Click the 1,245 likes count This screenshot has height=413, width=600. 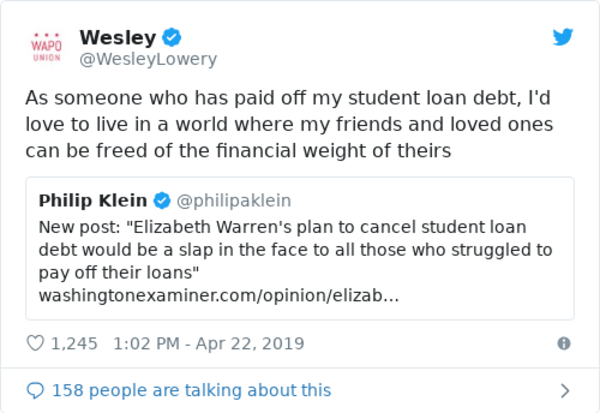pyautogui.click(x=74, y=343)
